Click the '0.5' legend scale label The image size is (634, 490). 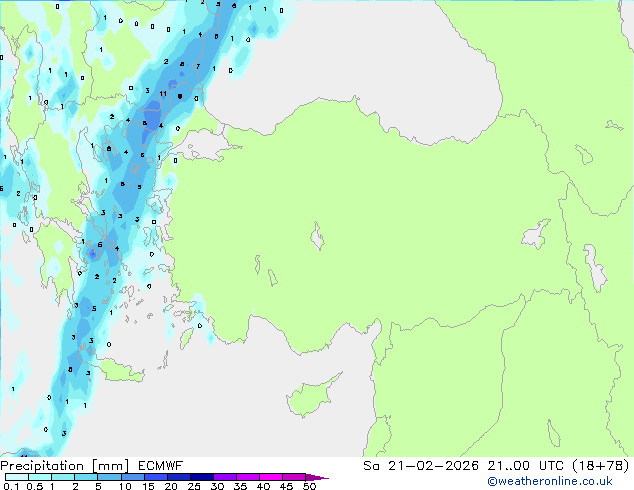35,486
